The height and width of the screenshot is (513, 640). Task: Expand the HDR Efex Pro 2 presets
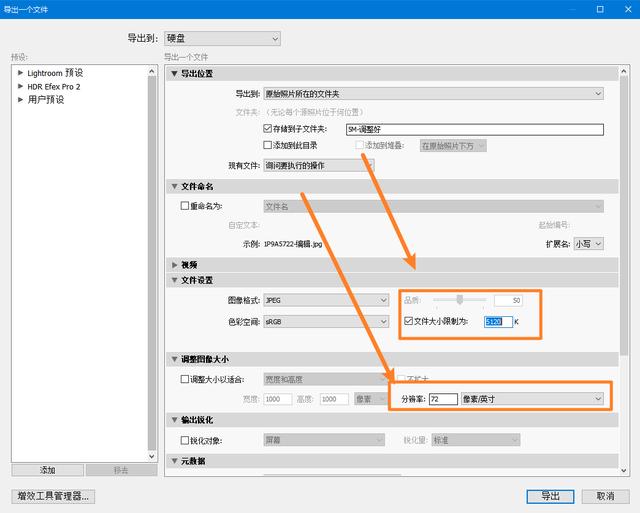[20, 86]
